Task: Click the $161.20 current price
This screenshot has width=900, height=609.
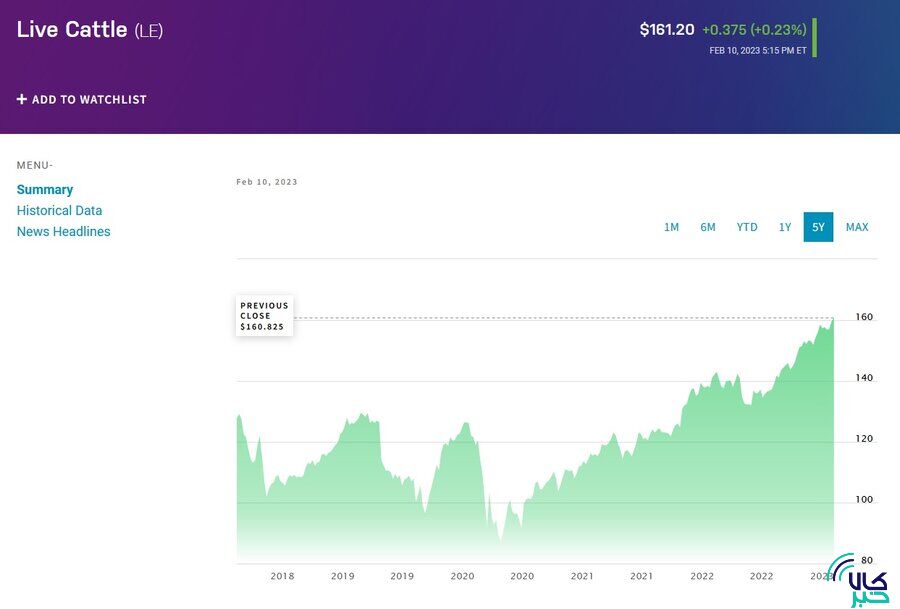Action: point(667,30)
